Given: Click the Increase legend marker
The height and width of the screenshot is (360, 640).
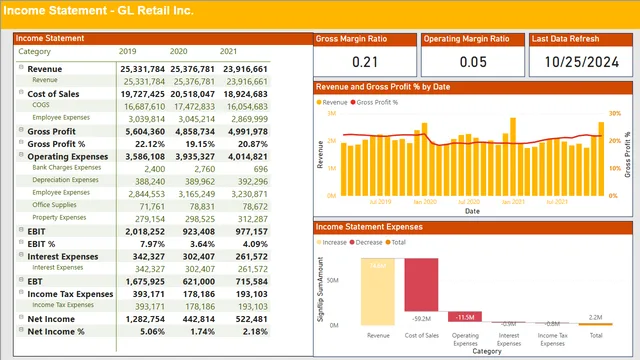Looking at the screenshot, I should tap(319, 242).
